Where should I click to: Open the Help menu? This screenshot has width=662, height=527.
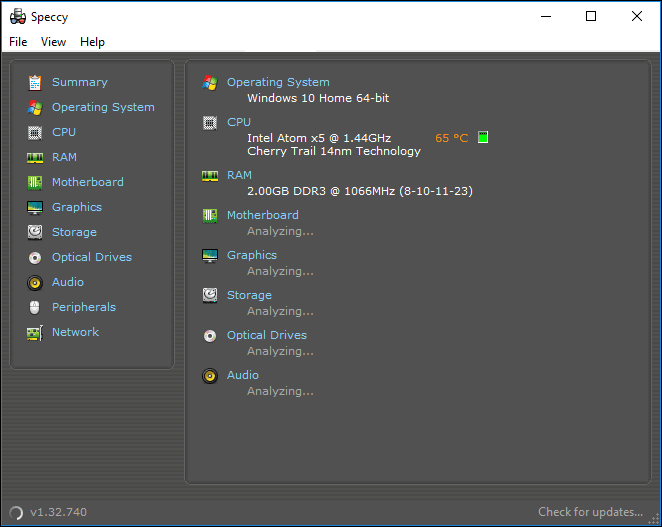(92, 42)
